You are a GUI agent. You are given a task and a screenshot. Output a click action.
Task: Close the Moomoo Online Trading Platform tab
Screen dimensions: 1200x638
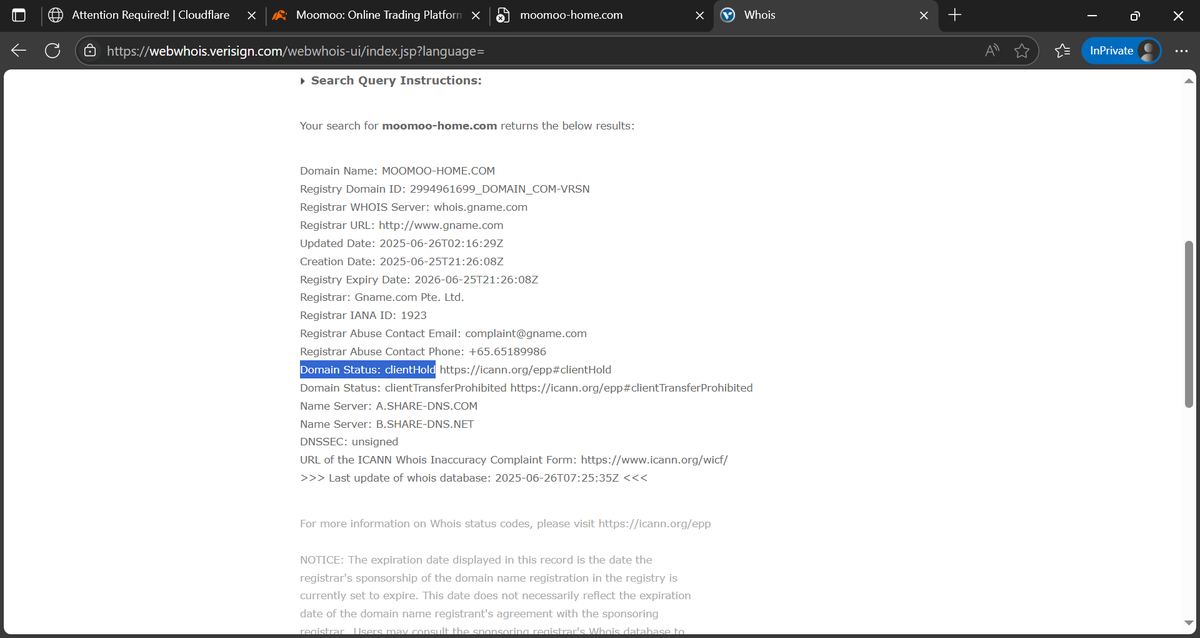click(474, 15)
